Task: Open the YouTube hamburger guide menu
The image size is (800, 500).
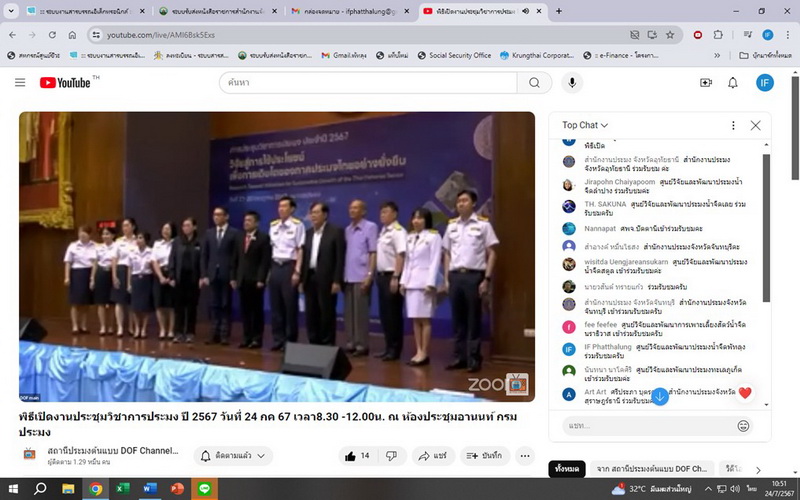Action: click(x=20, y=83)
